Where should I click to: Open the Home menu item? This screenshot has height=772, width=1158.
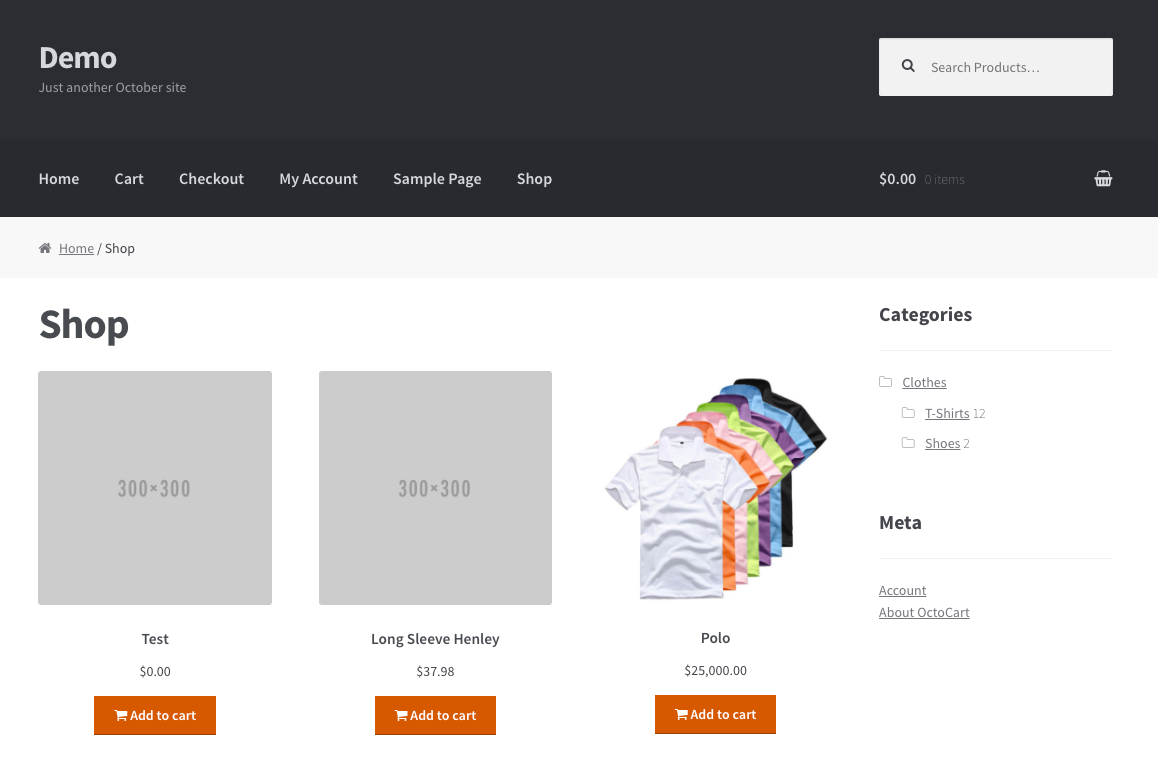(59, 179)
